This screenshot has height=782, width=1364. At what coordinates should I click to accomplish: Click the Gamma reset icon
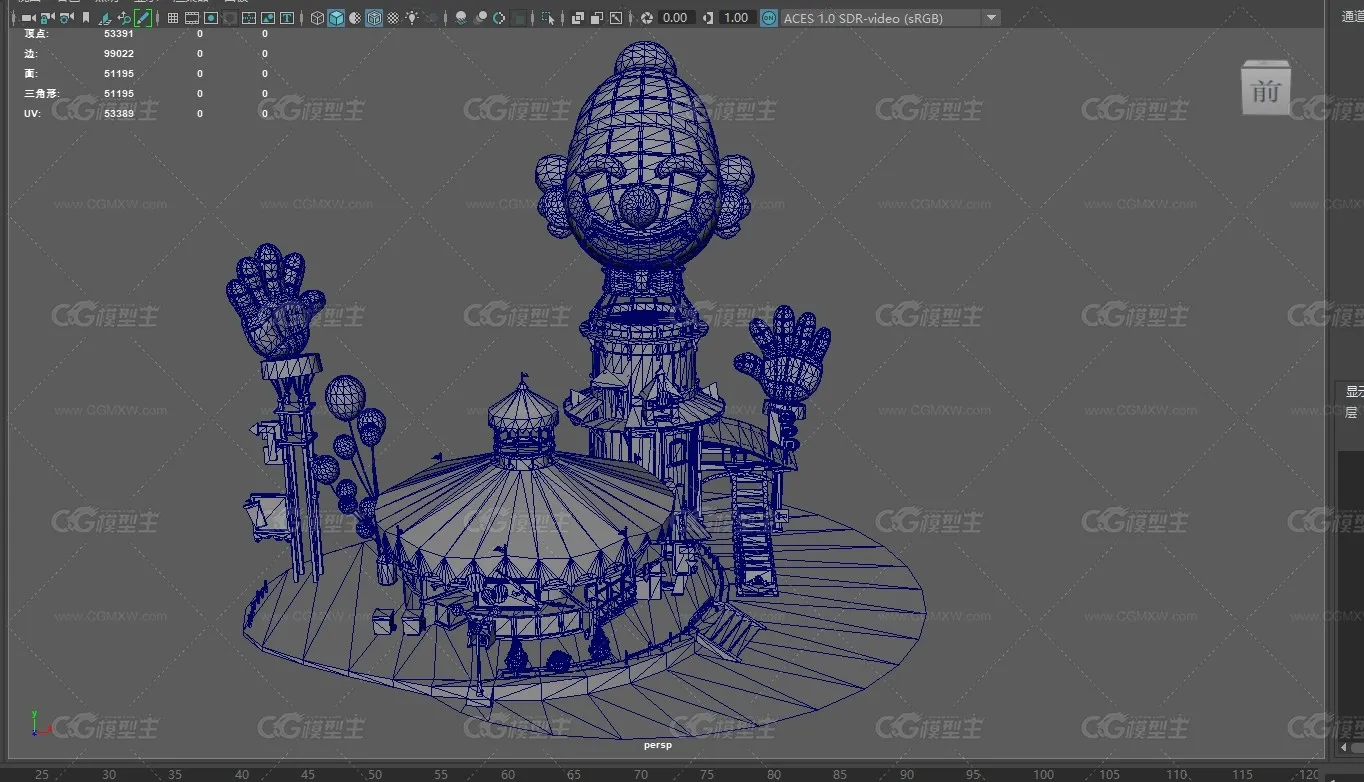tap(708, 18)
